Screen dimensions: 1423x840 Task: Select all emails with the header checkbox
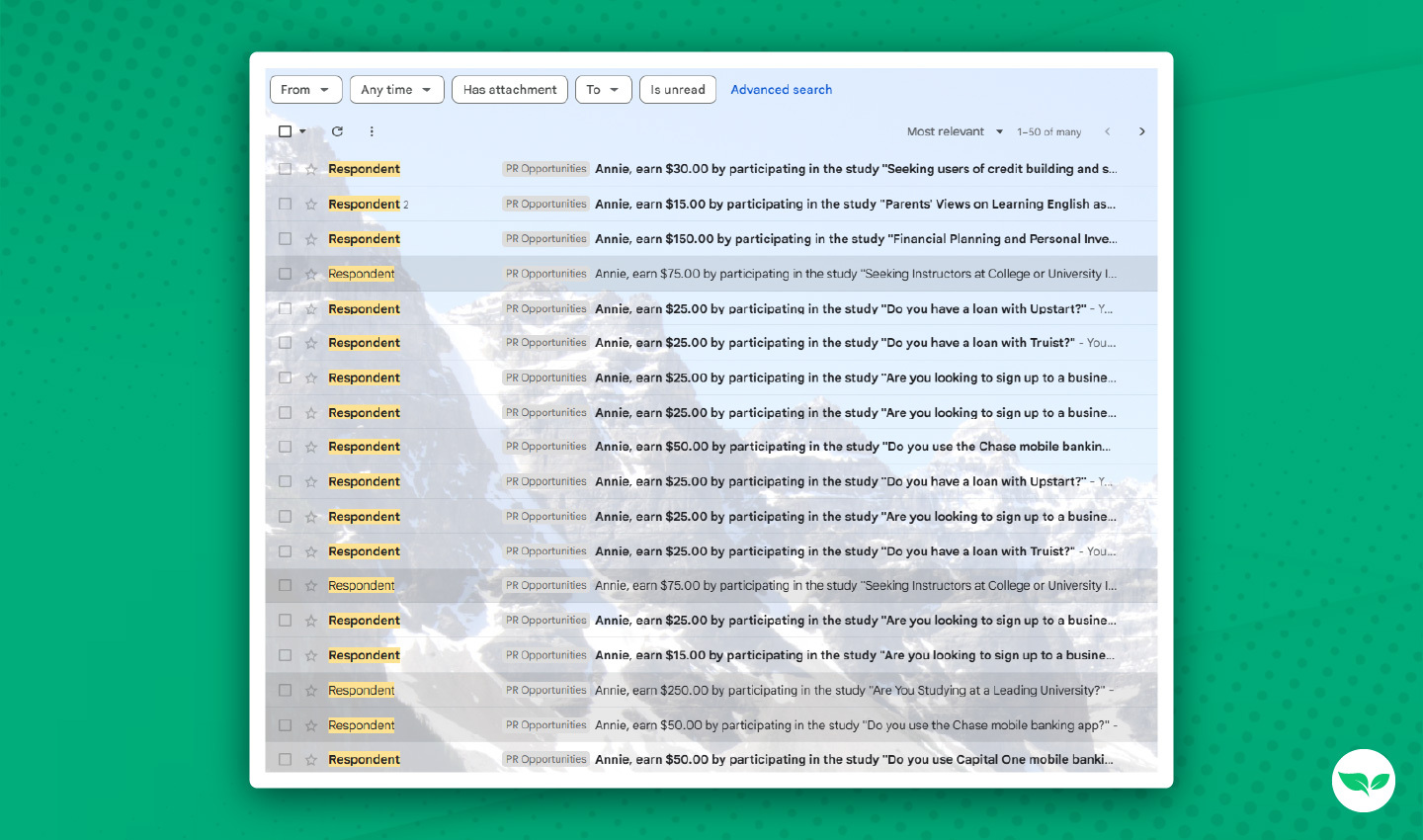coord(285,130)
